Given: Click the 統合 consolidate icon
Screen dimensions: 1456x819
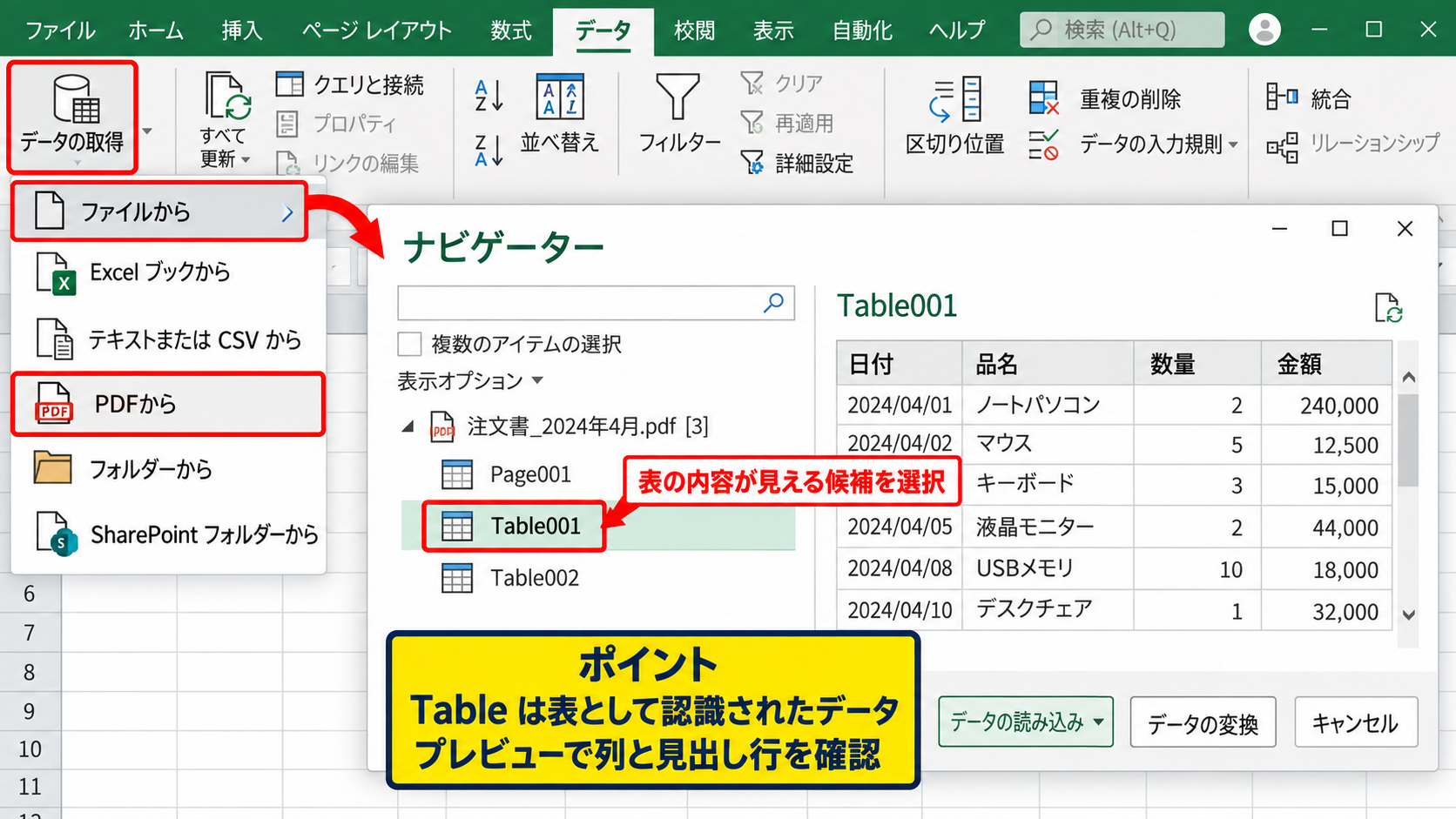Looking at the screenshot, I should pos(1282,97).
